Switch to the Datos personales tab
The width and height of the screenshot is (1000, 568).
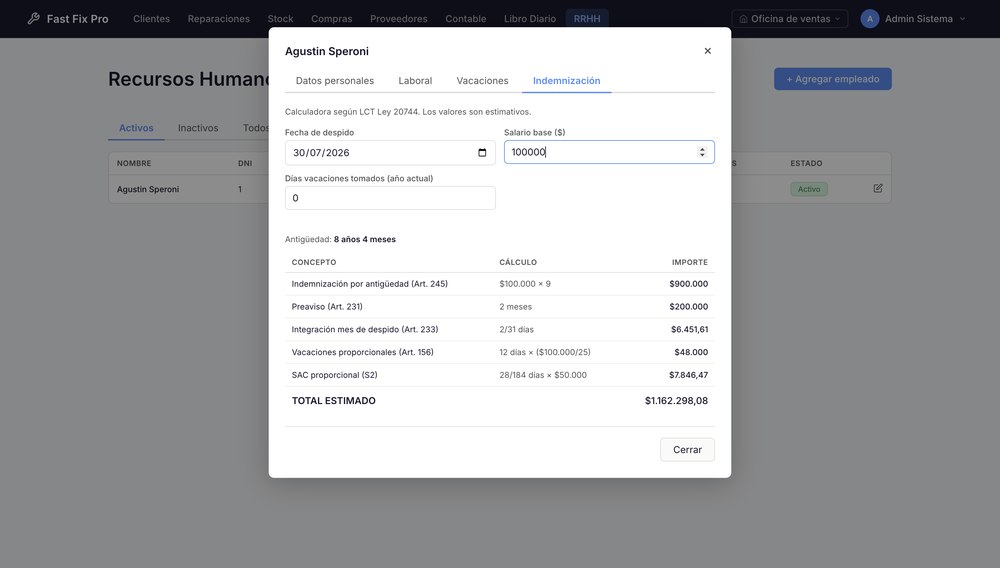tap(335, 81)
